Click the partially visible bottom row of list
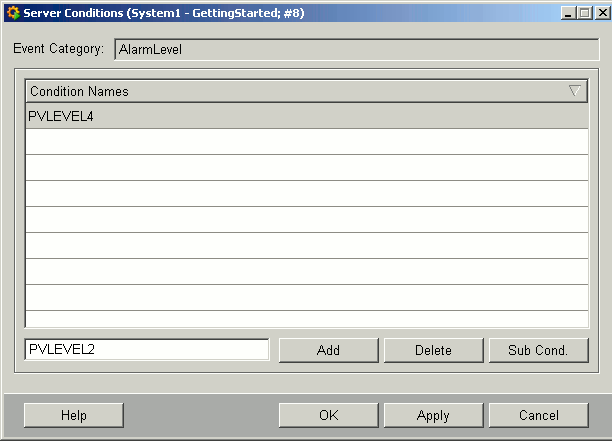This screenshot has width=612, height=441. pyautogui.click(x=306, y=319)
